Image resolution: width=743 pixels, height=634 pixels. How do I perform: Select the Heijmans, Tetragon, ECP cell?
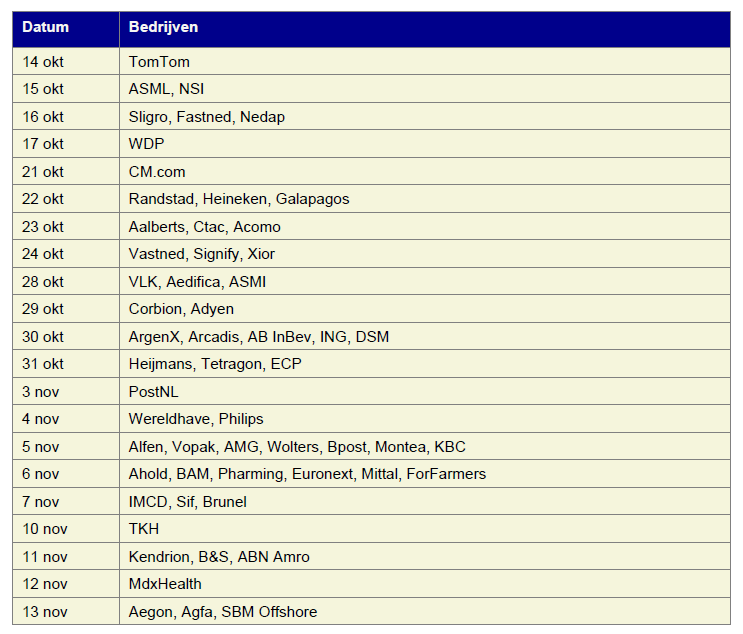214,364
